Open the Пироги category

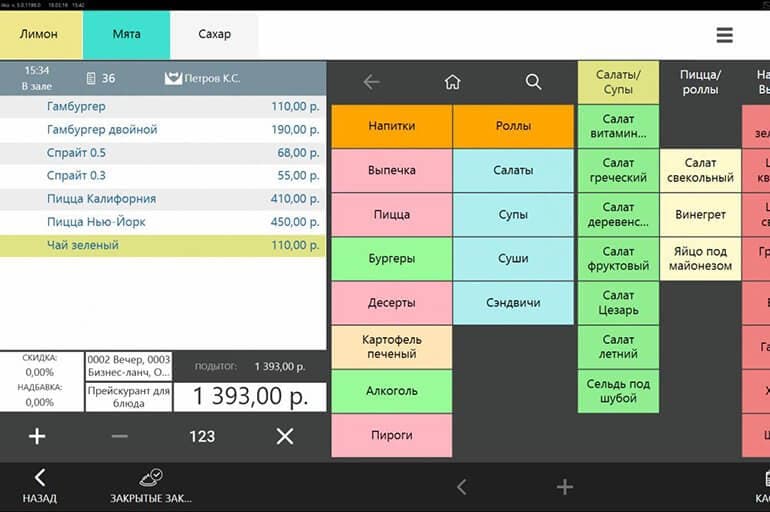(392, 435)
